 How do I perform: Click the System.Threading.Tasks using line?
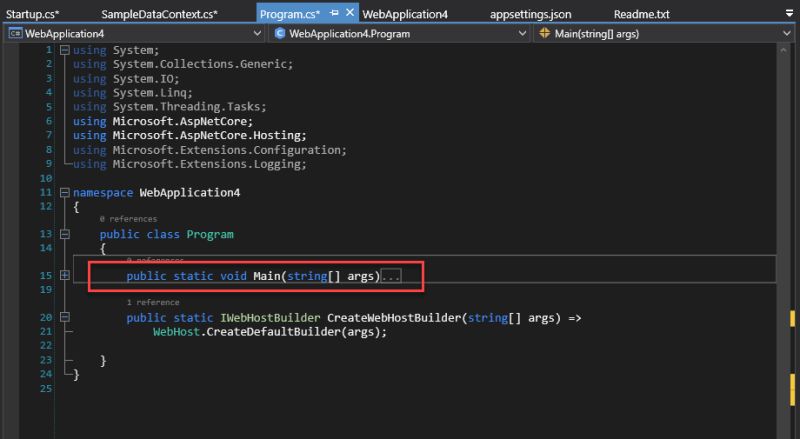click(169, 107)
